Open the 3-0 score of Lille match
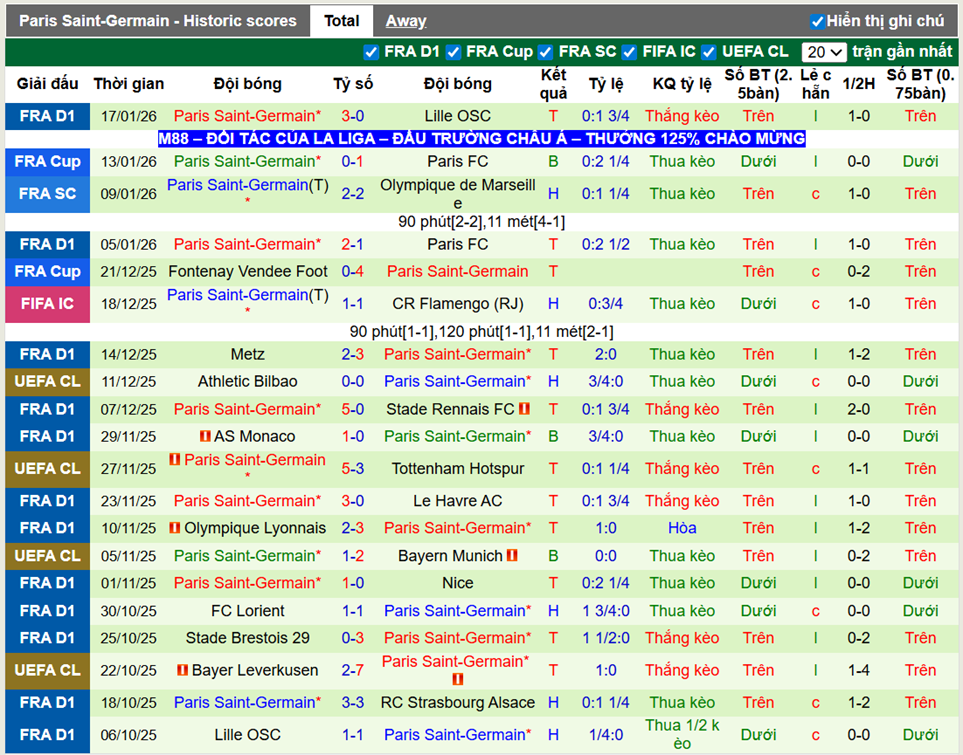Screen dimensions: 963x755 click(x=353, y=115)
